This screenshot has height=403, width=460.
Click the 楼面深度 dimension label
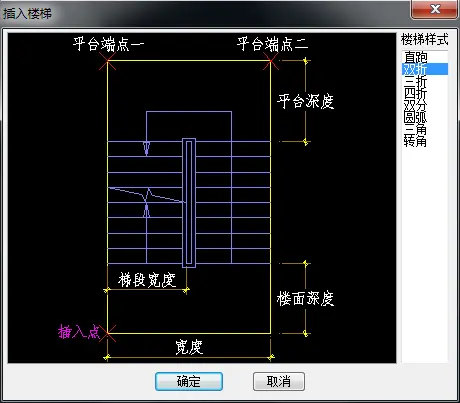pyautogui.click(x=305, y=298)
